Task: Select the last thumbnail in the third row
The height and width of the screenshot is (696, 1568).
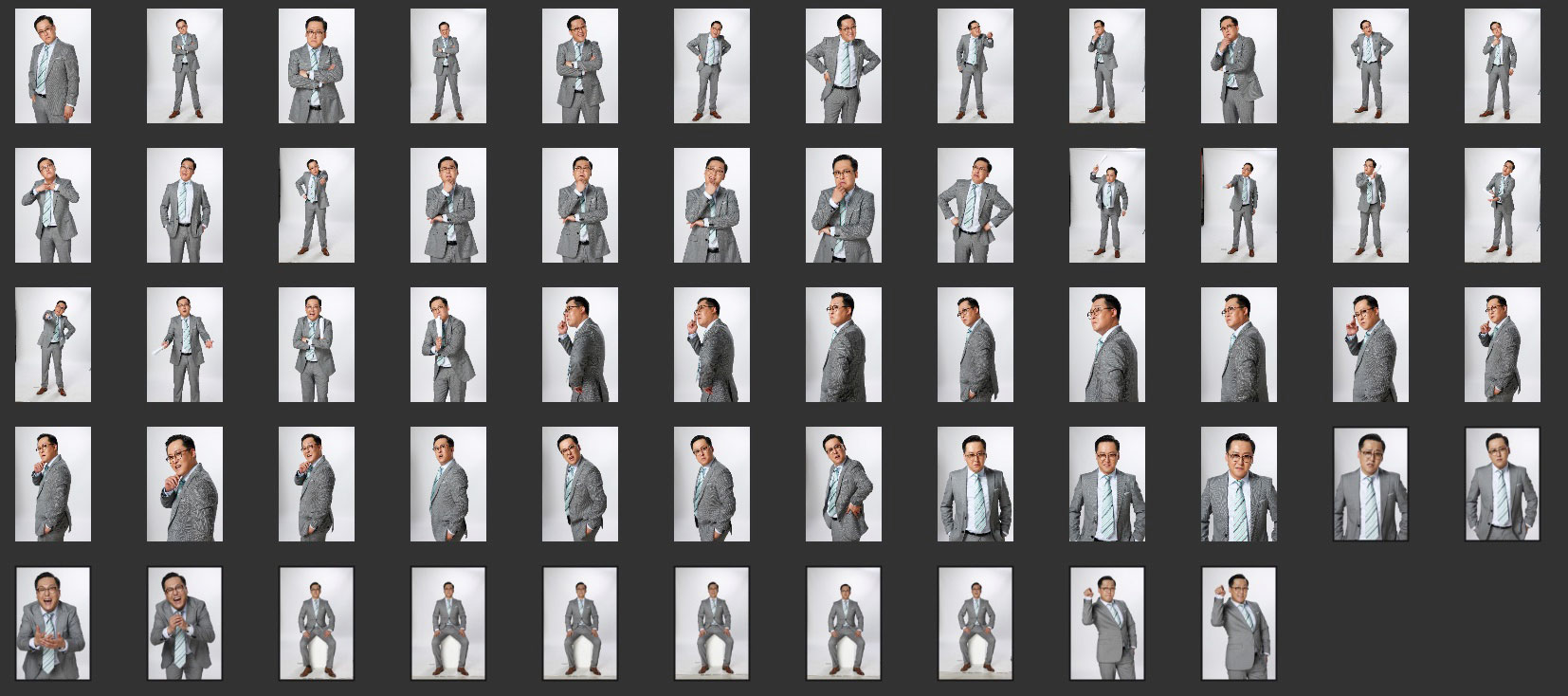Action: point(1502,344)
